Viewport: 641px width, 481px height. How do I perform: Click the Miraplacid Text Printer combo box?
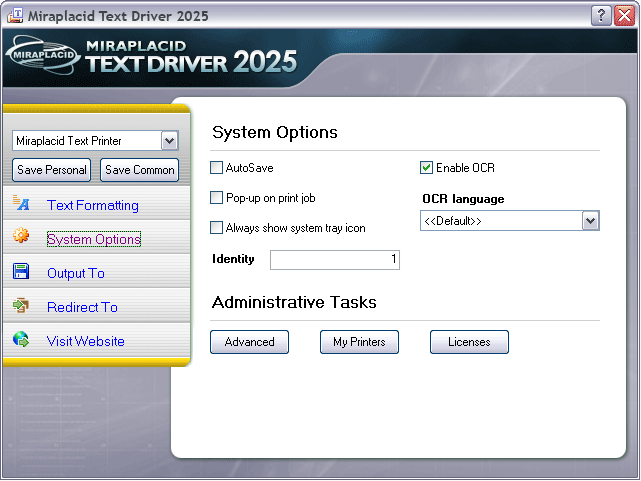[x=95, y=141]
